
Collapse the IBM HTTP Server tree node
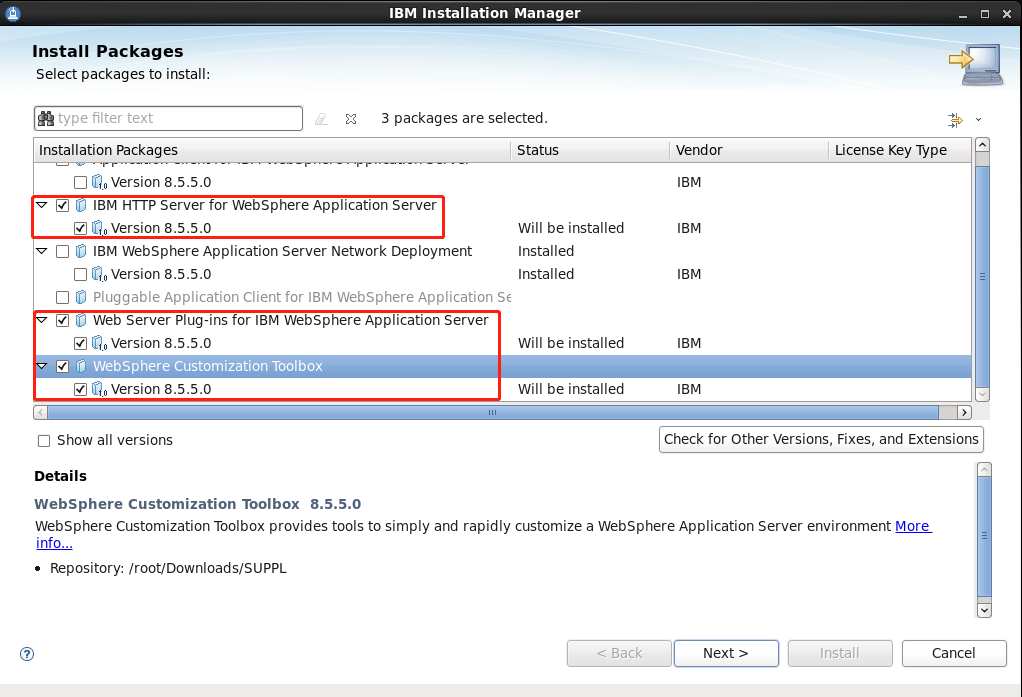pyautogui.click(x=42, y=205)
